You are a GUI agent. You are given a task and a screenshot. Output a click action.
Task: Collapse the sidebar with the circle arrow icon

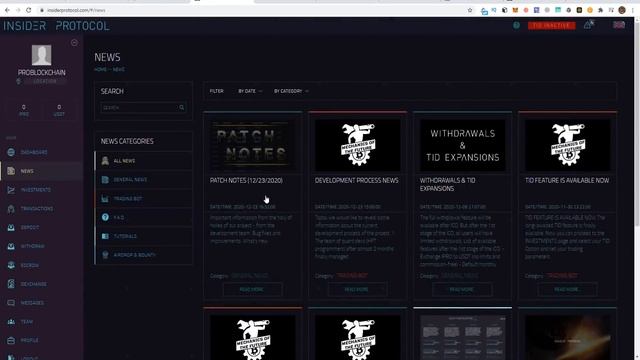click(x=74, y=42)
